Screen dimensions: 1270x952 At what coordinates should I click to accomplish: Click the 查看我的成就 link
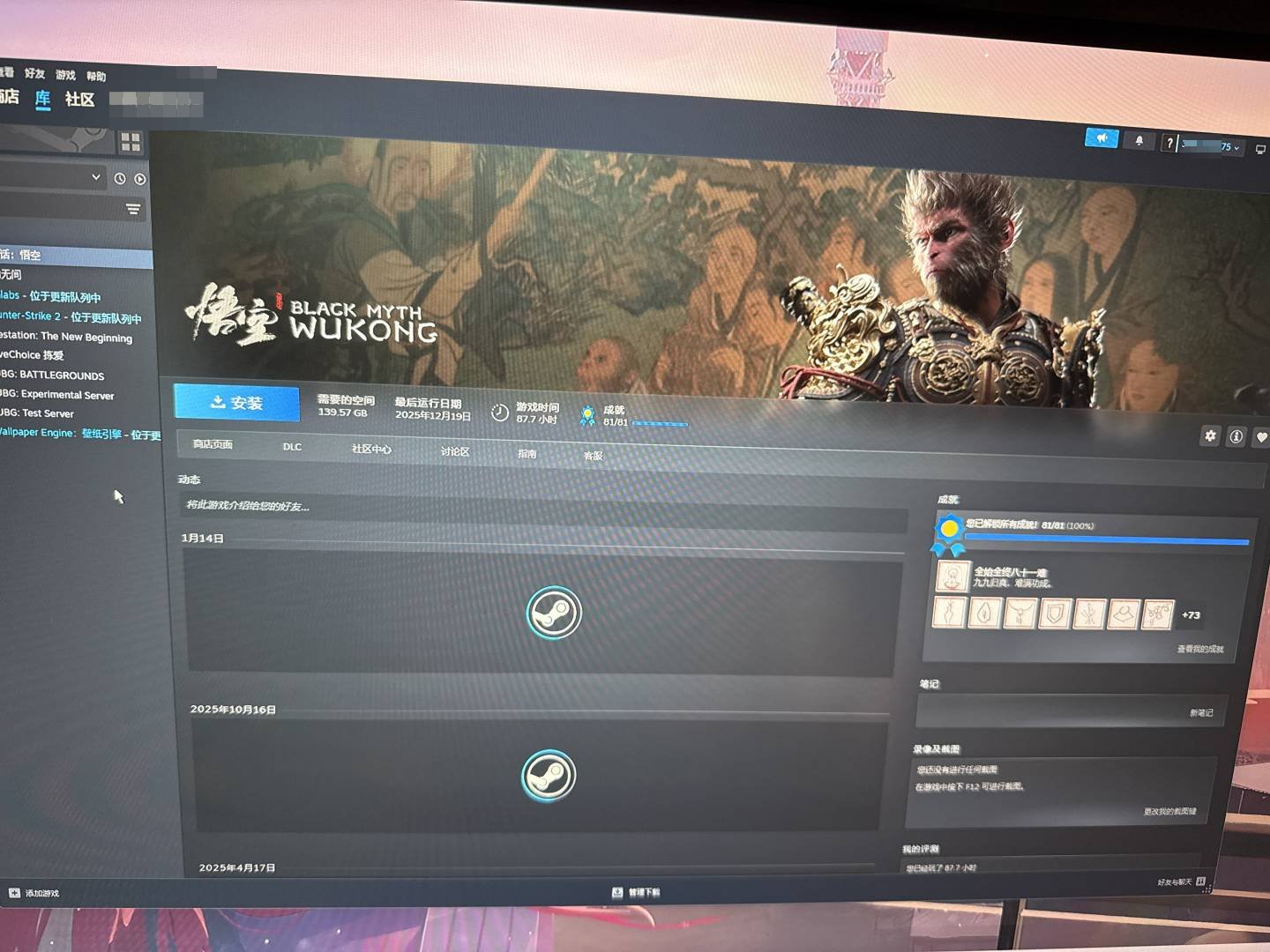(1199, 649)
